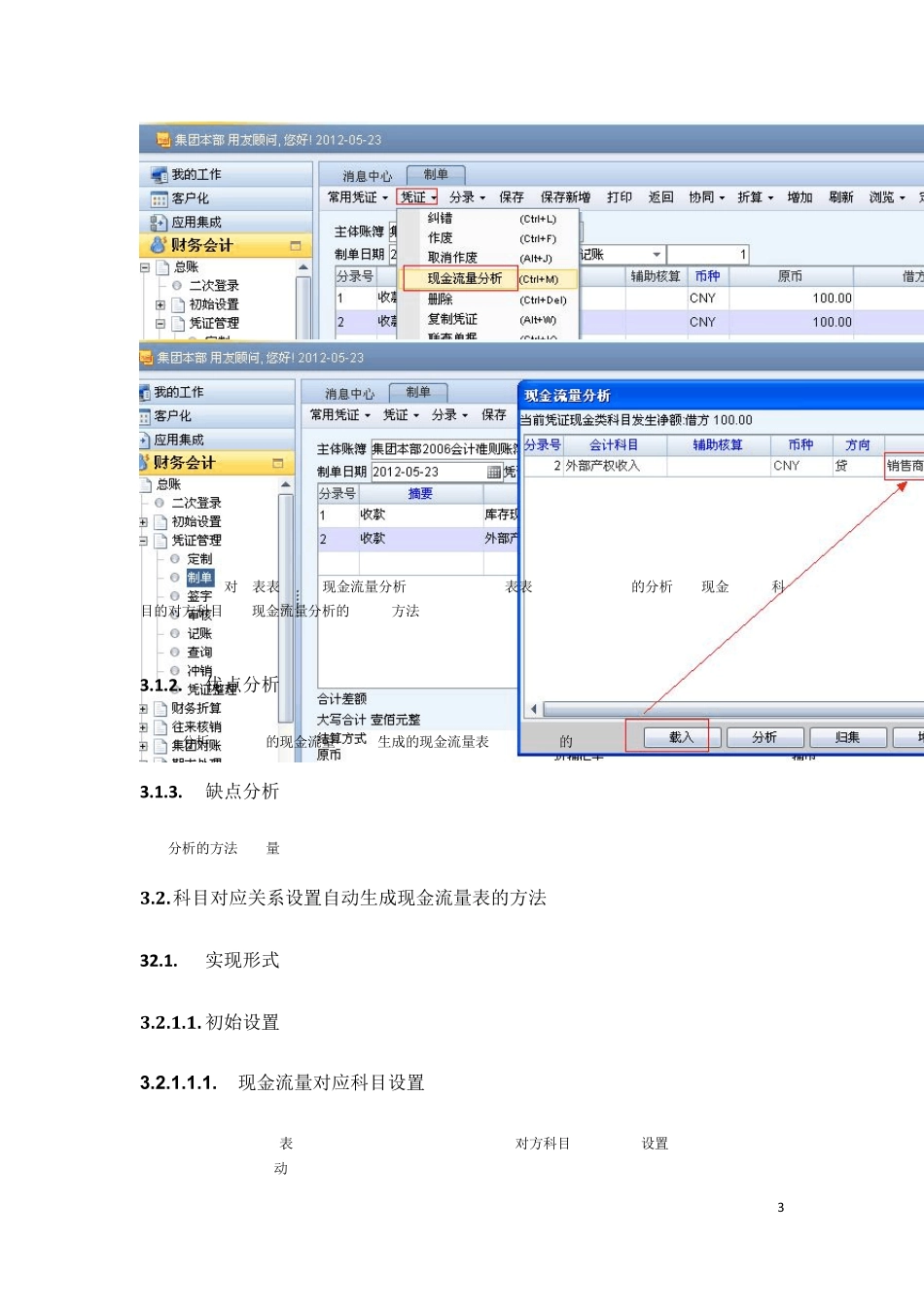The height and width of the screenshot is (1308, 924).
Task: Open 我的工作 icon in the 凭证-menu screenshot
Action: point(159,175)
